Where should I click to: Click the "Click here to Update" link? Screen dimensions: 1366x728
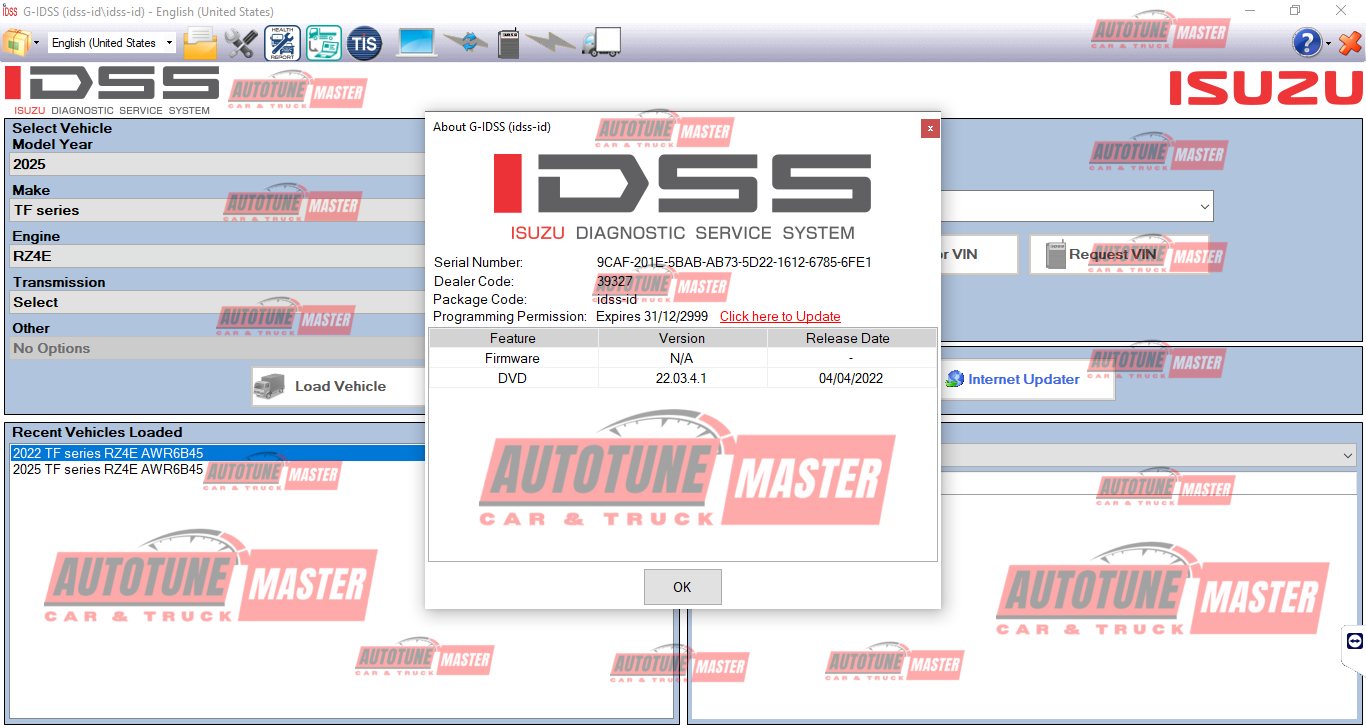pyautogui.click(x=780, y=316)
